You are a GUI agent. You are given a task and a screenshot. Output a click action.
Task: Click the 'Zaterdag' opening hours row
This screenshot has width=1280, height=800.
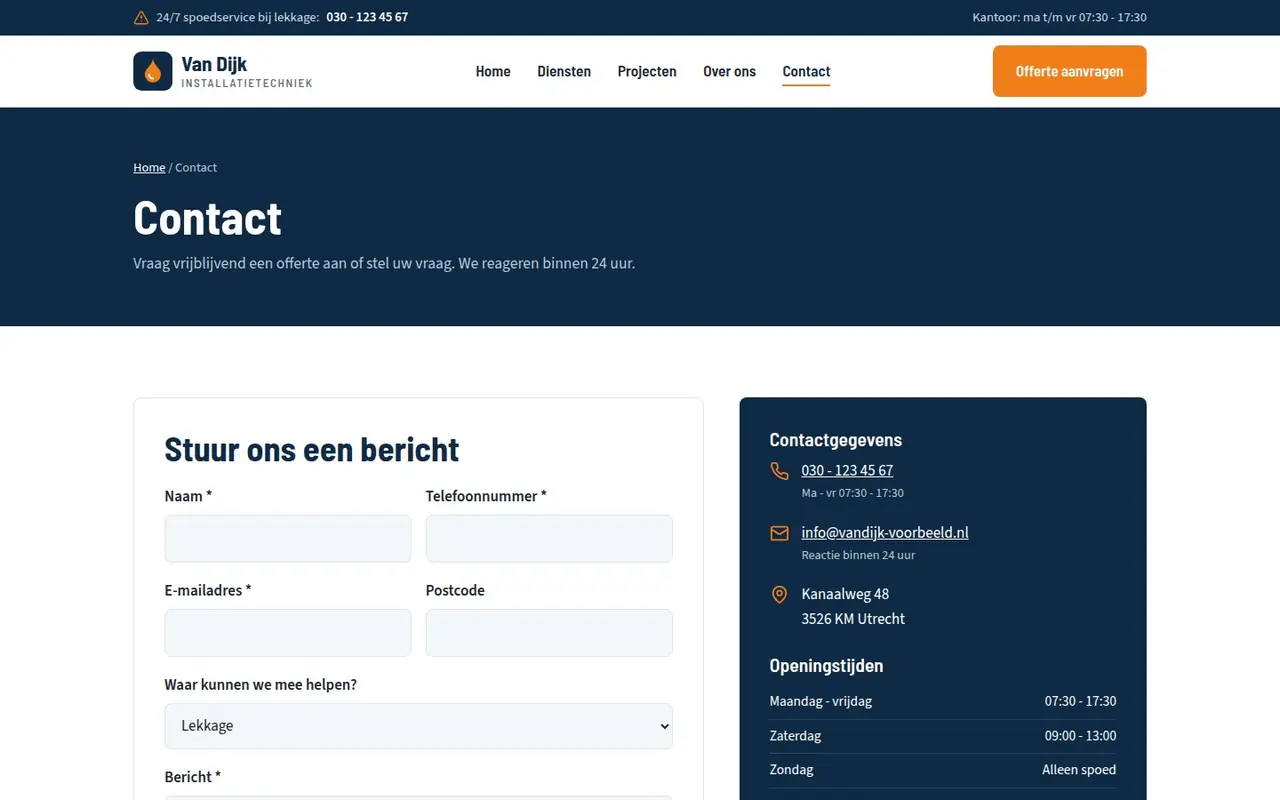[943, 736]
